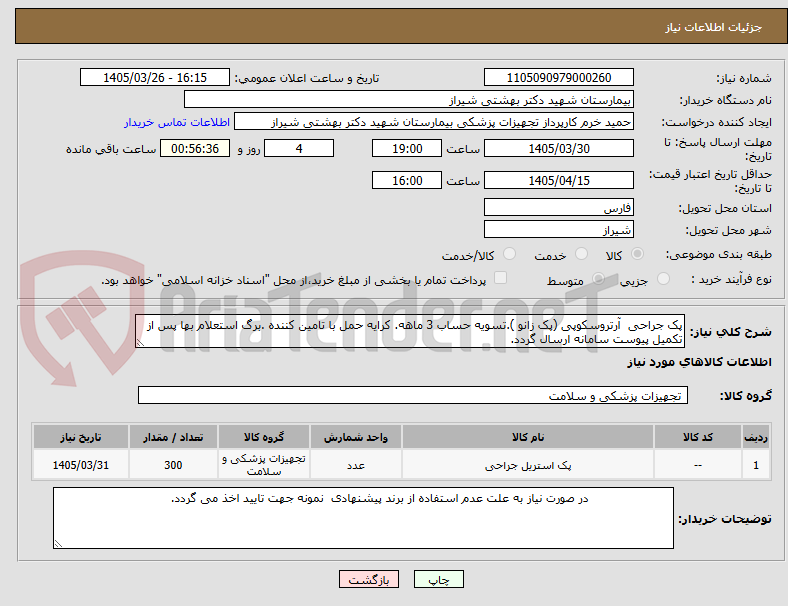Toggle the Islamic treasury payment checkbox

pos(501,278)
